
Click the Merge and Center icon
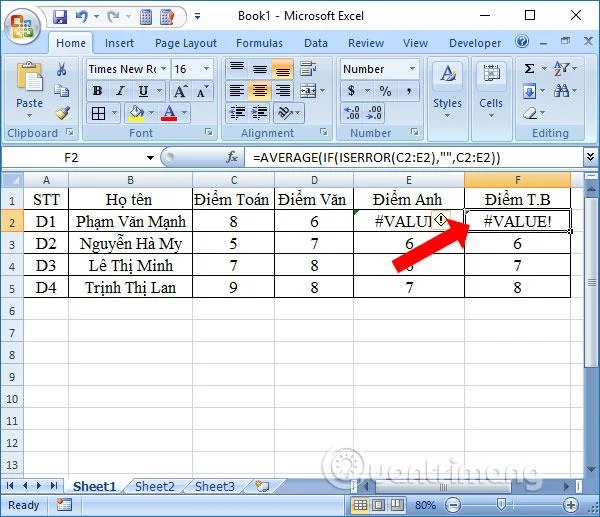(x=308, y=91)
